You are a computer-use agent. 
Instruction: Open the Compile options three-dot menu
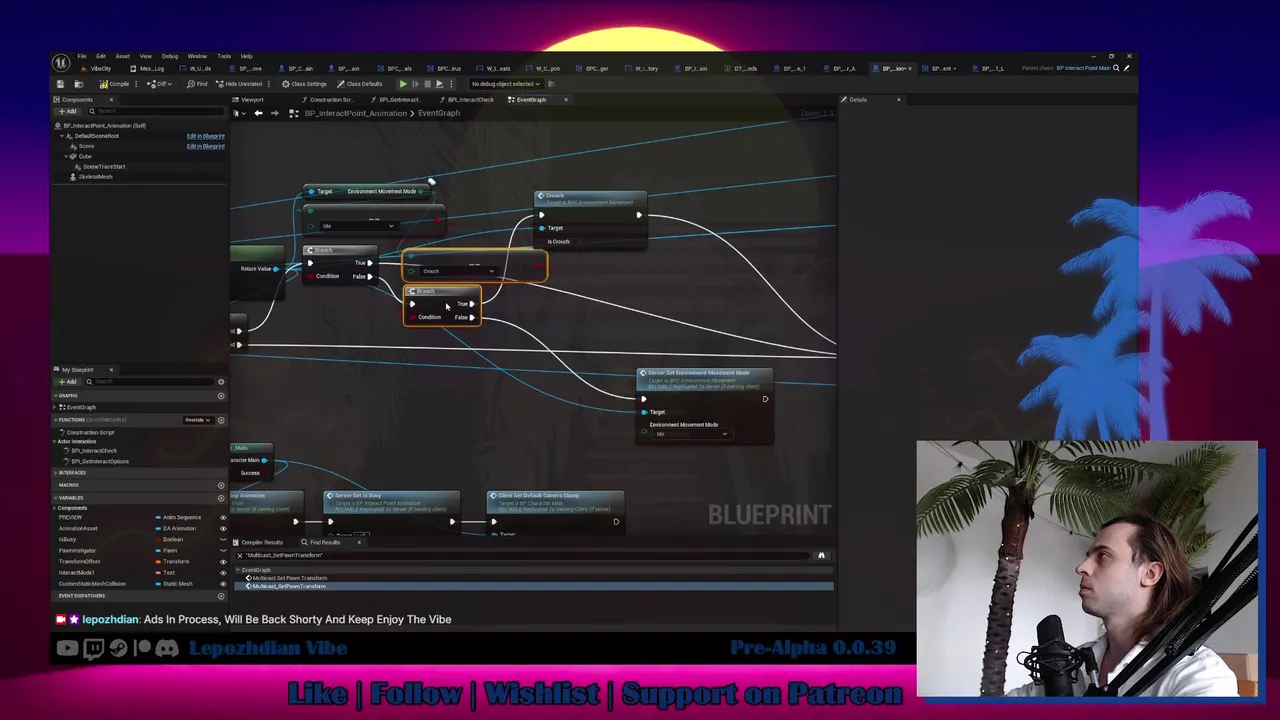(137, 84)
